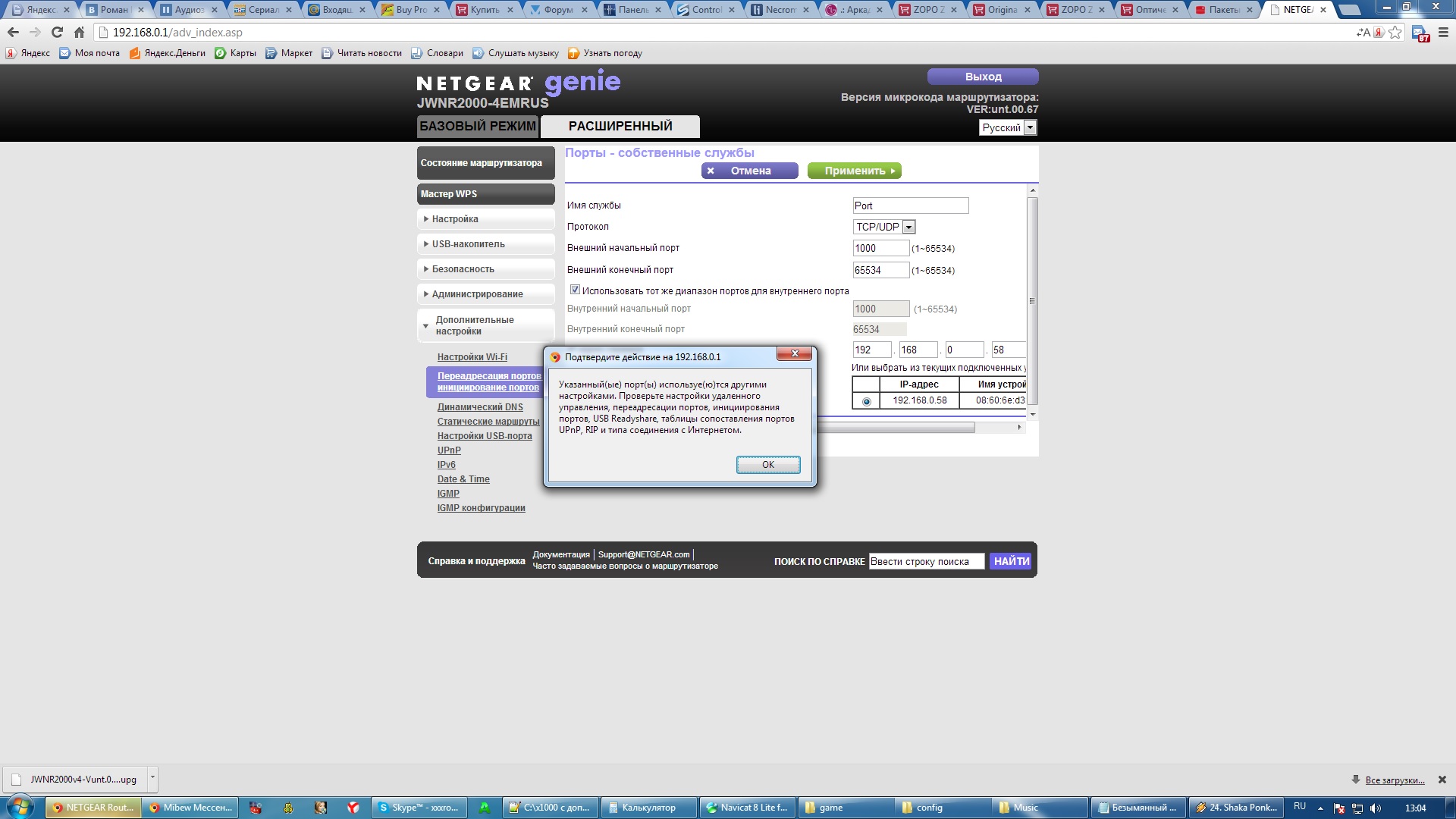Screen dimensions: 1456x819
Task: Open Калькулятор from taskbar
Action: tap(649, 808)
